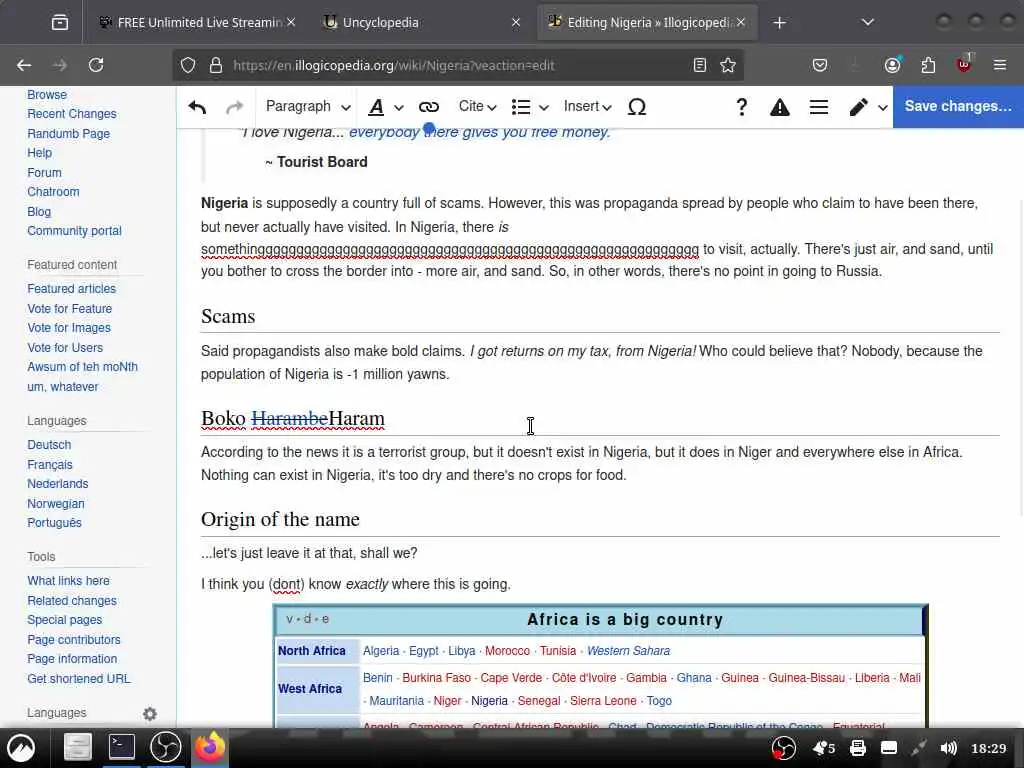Viewport: 1024px width, 768px height.
Task: Open Recent Changes in sidebar
Action: (x=72, y=114)
